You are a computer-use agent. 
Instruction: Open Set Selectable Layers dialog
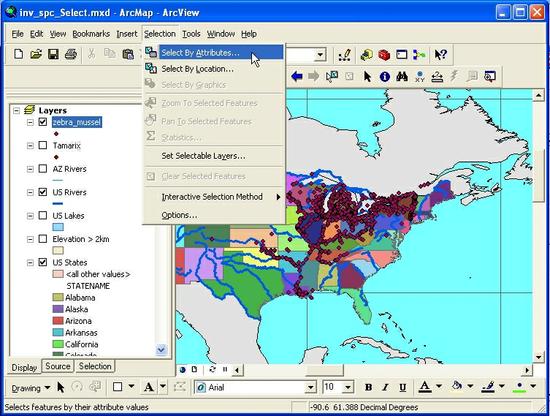pos(214,156)
